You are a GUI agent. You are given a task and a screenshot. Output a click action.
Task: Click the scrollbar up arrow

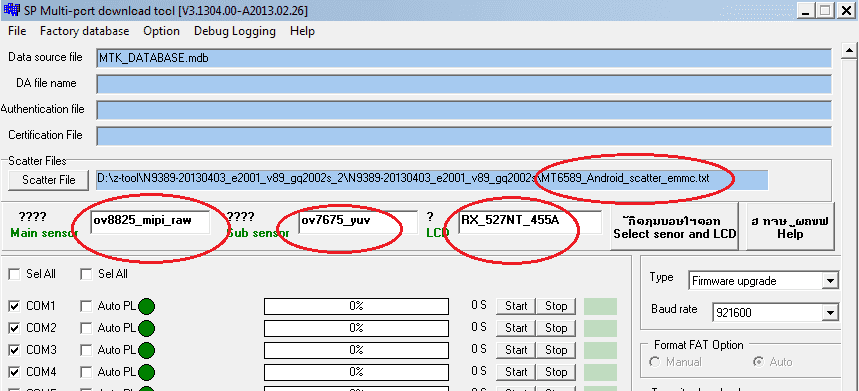coord(850,51)
